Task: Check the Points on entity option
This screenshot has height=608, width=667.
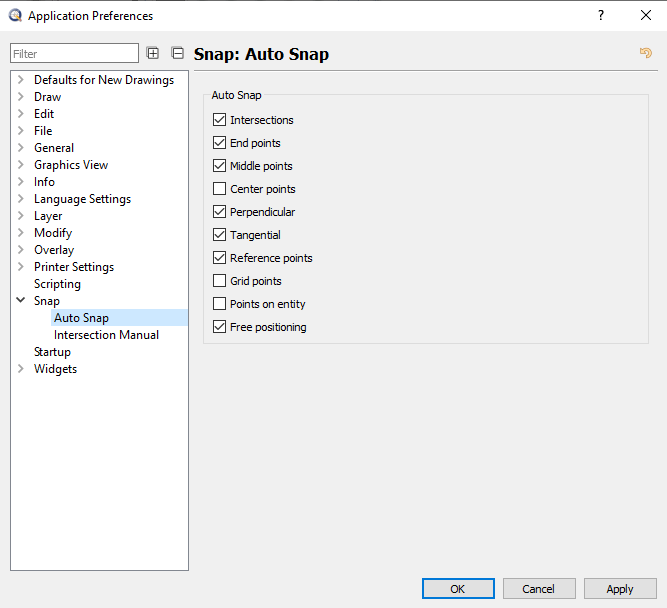Action: tap(219, 304)
